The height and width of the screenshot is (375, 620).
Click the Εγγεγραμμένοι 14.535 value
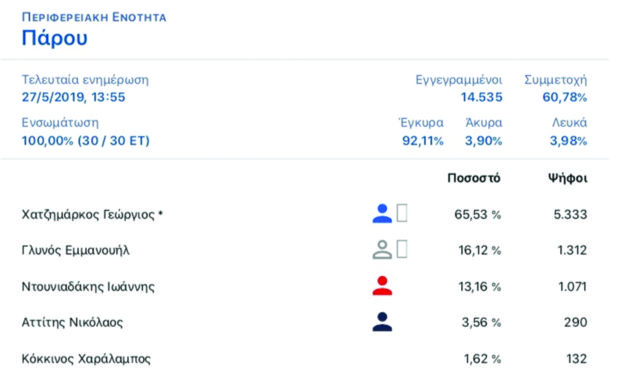[482, 97]
